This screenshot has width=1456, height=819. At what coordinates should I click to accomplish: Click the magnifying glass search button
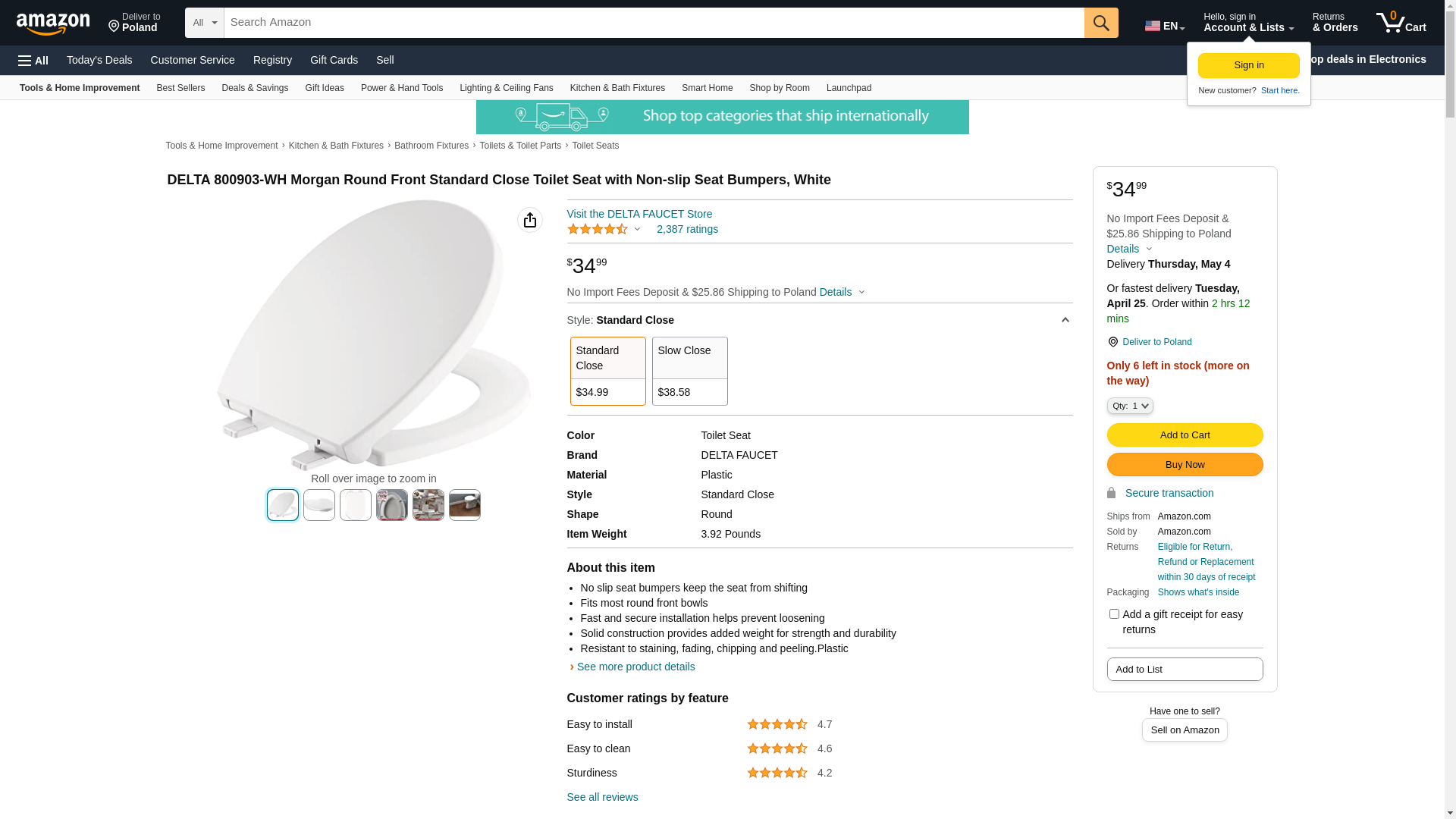coord(1100,23)
